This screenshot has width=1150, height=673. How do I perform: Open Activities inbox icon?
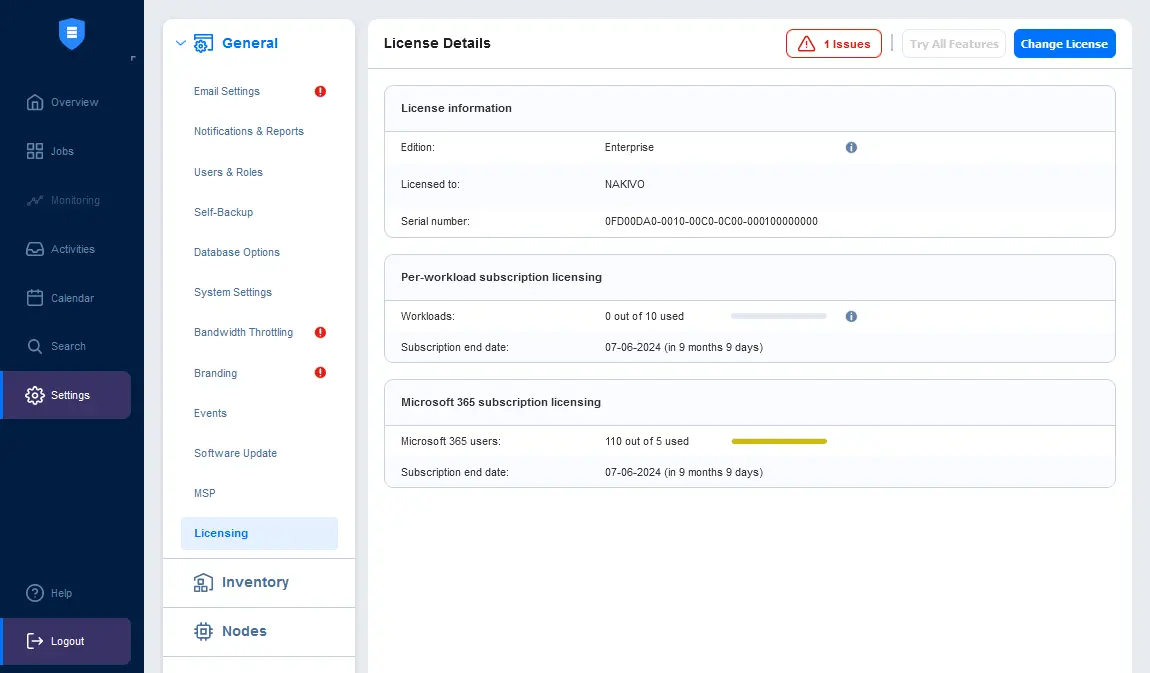34,249
